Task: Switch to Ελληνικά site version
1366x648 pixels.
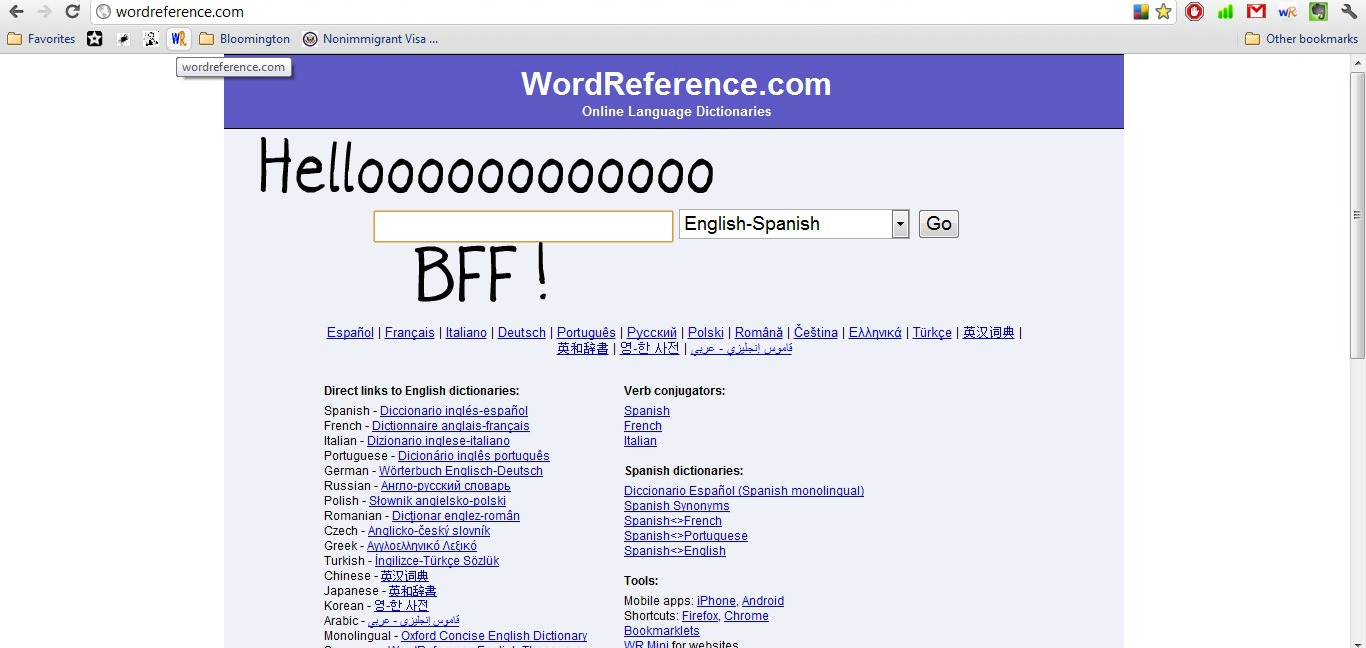Action: tap(875, 333)
